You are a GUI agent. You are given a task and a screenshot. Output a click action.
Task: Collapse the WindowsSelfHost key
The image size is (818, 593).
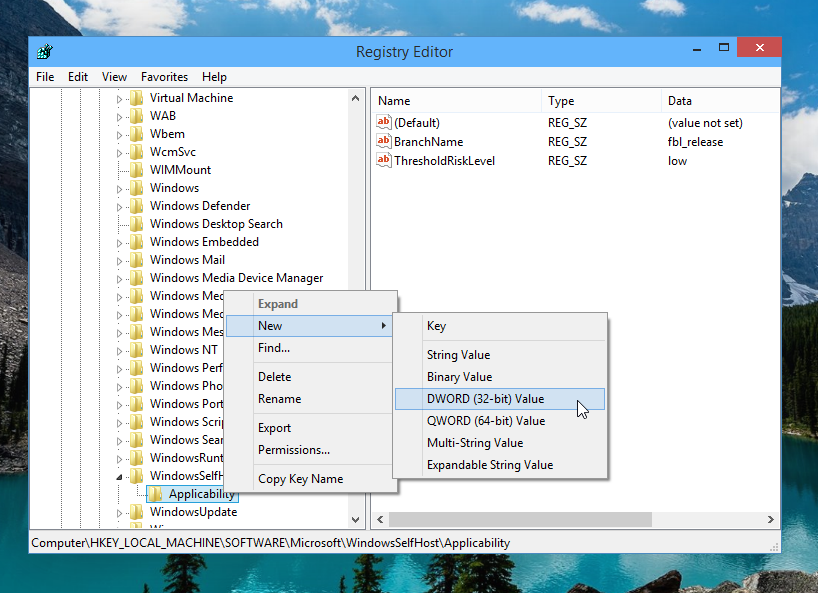pyautogui.click(x=119, y=477)
